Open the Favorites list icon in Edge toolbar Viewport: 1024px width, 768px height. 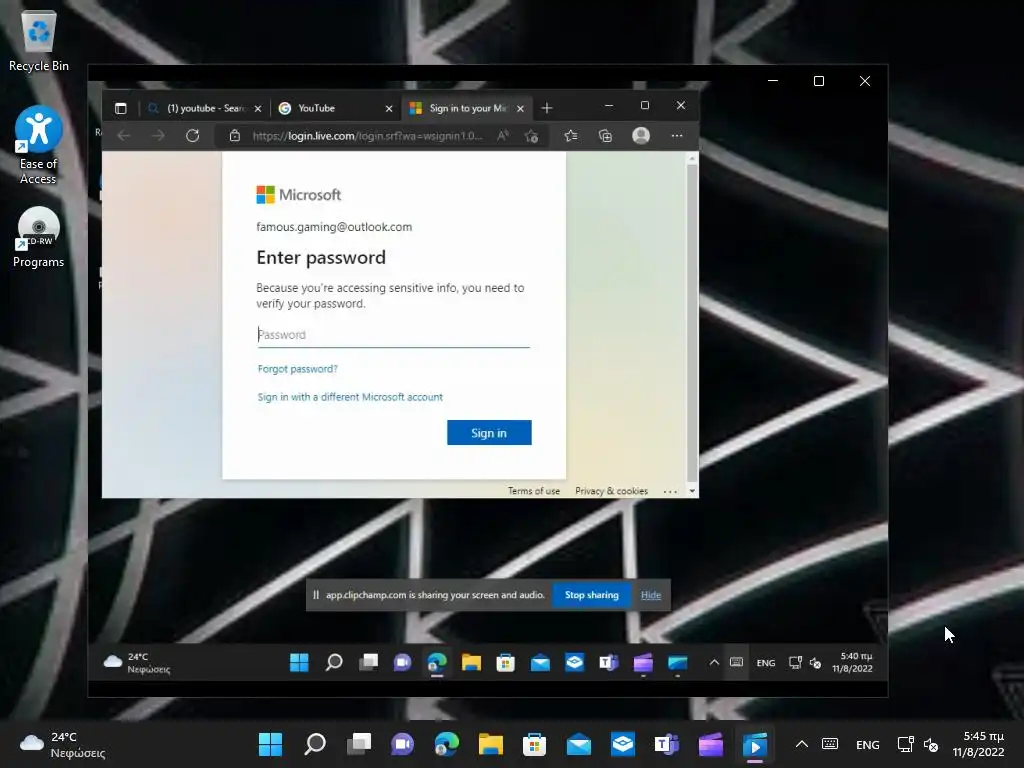pyautogui.click(x=571, y=136)
